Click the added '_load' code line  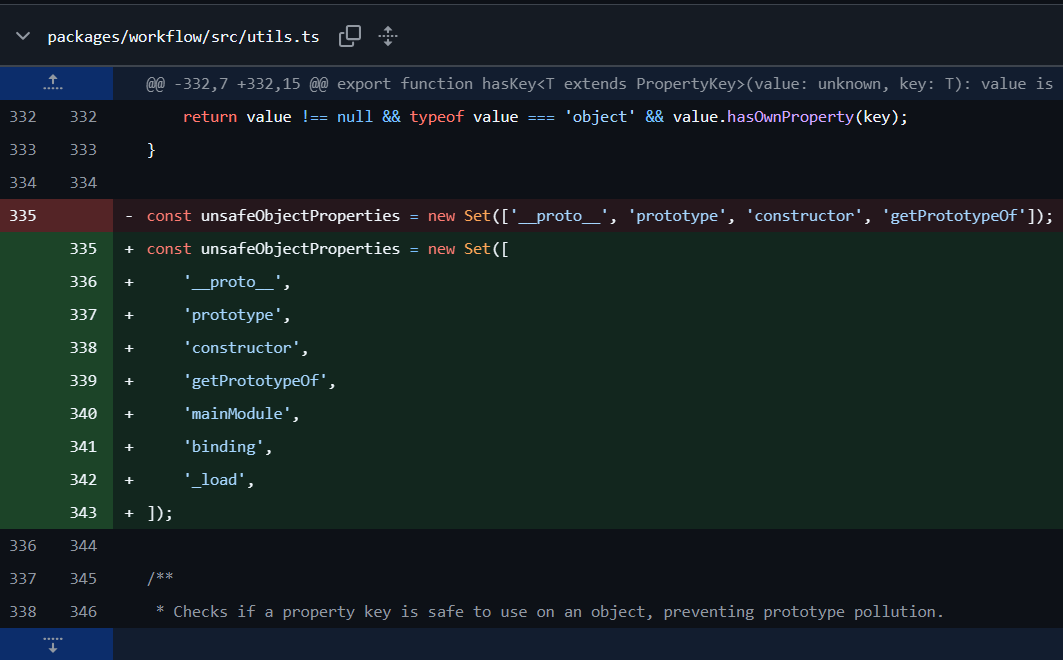[x=219, y=480]
